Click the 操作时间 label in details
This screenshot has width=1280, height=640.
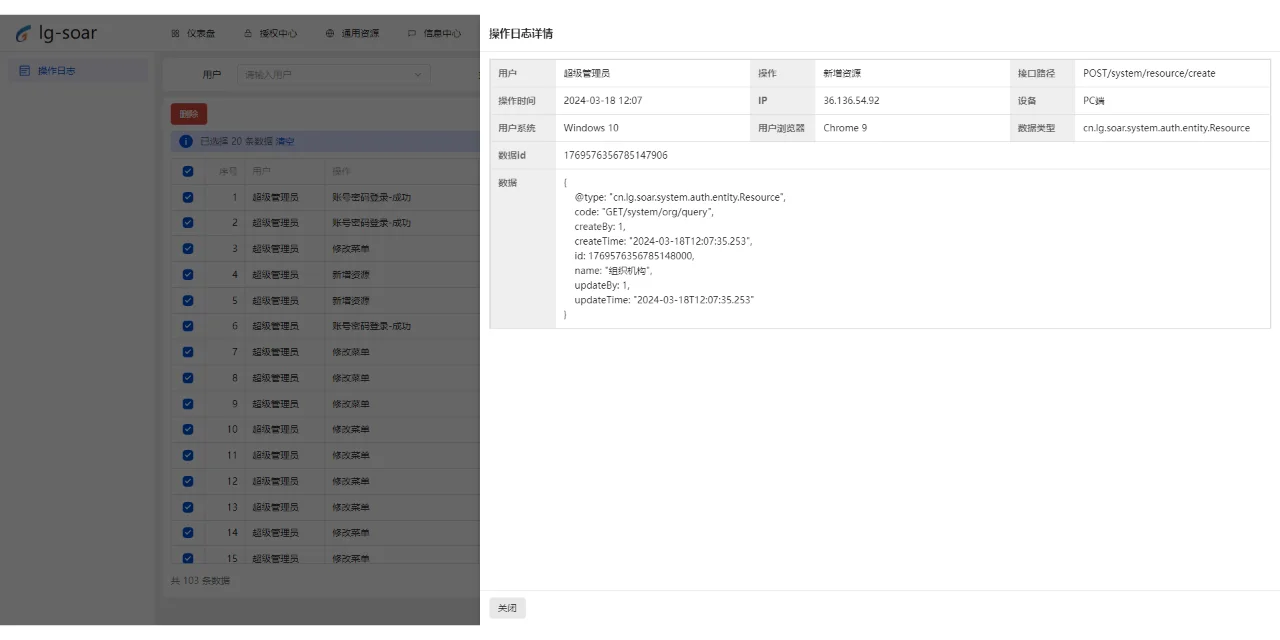(x=517, y=101)
